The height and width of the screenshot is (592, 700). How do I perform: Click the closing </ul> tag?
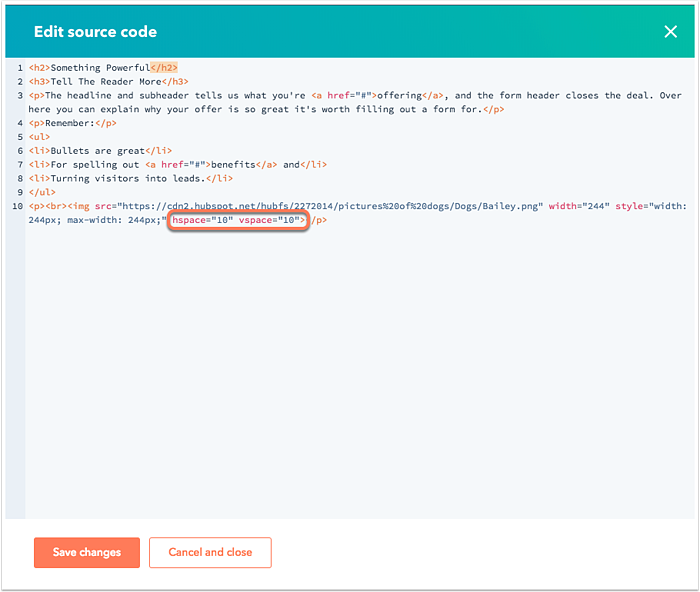[42, 192]
